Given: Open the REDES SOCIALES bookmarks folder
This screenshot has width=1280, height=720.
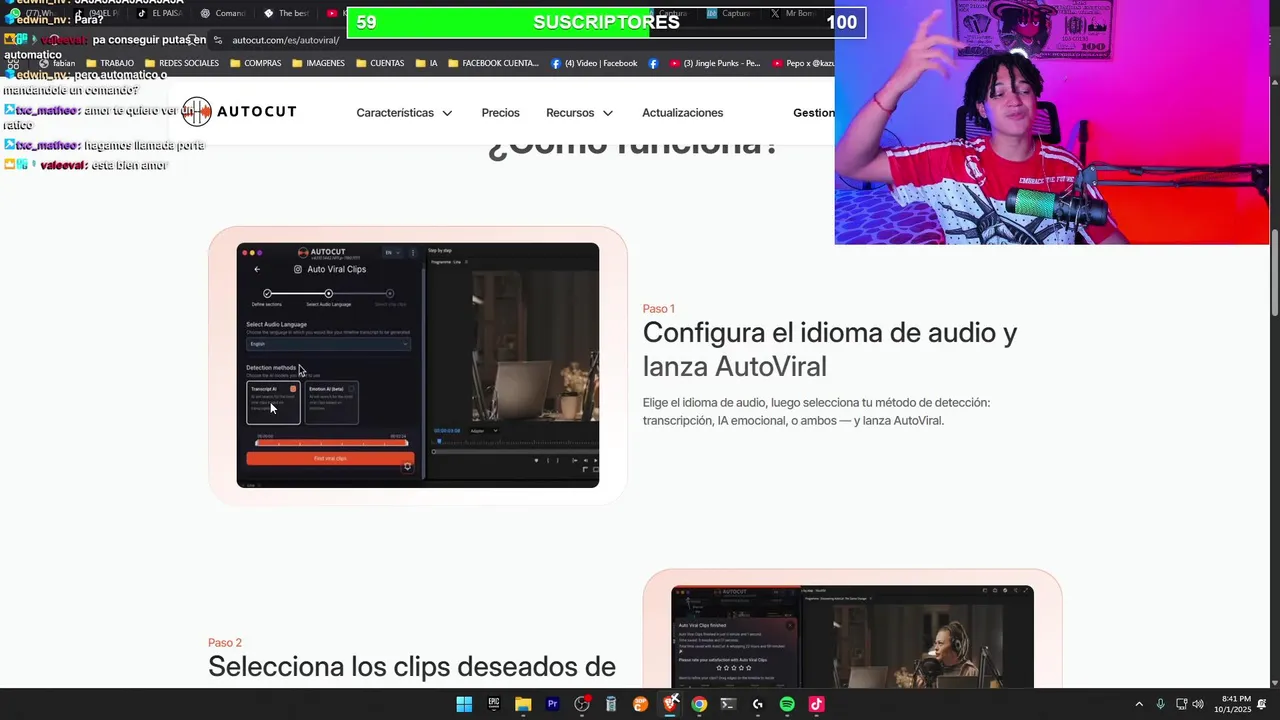Looking at the screenshot, I should click(182, 63).
